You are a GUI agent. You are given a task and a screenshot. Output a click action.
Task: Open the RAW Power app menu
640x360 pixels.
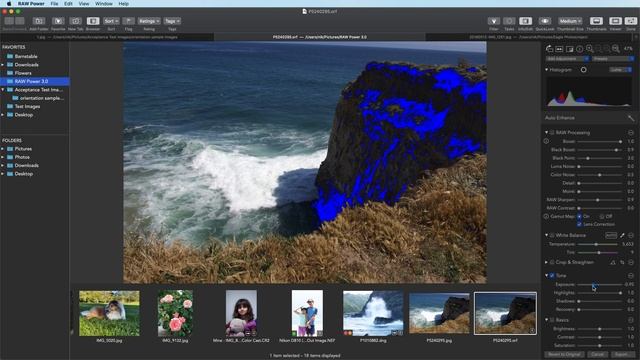click(x=31, y=4)
